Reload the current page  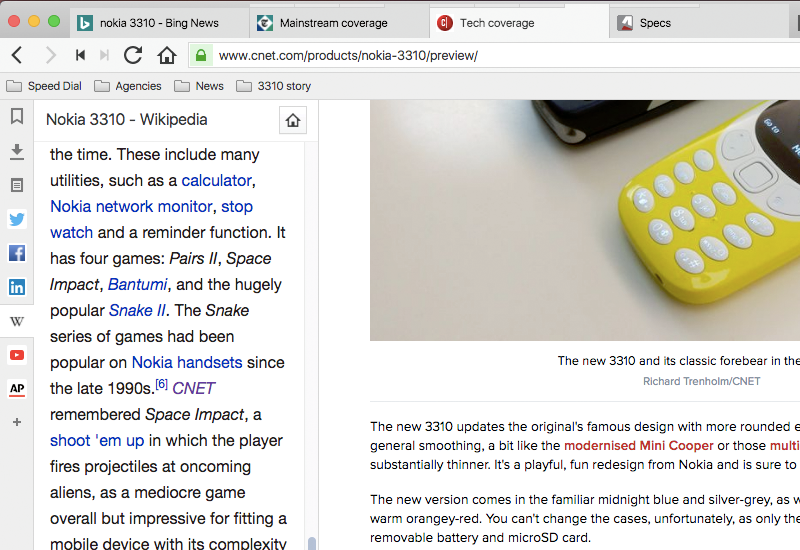point(133,55)
